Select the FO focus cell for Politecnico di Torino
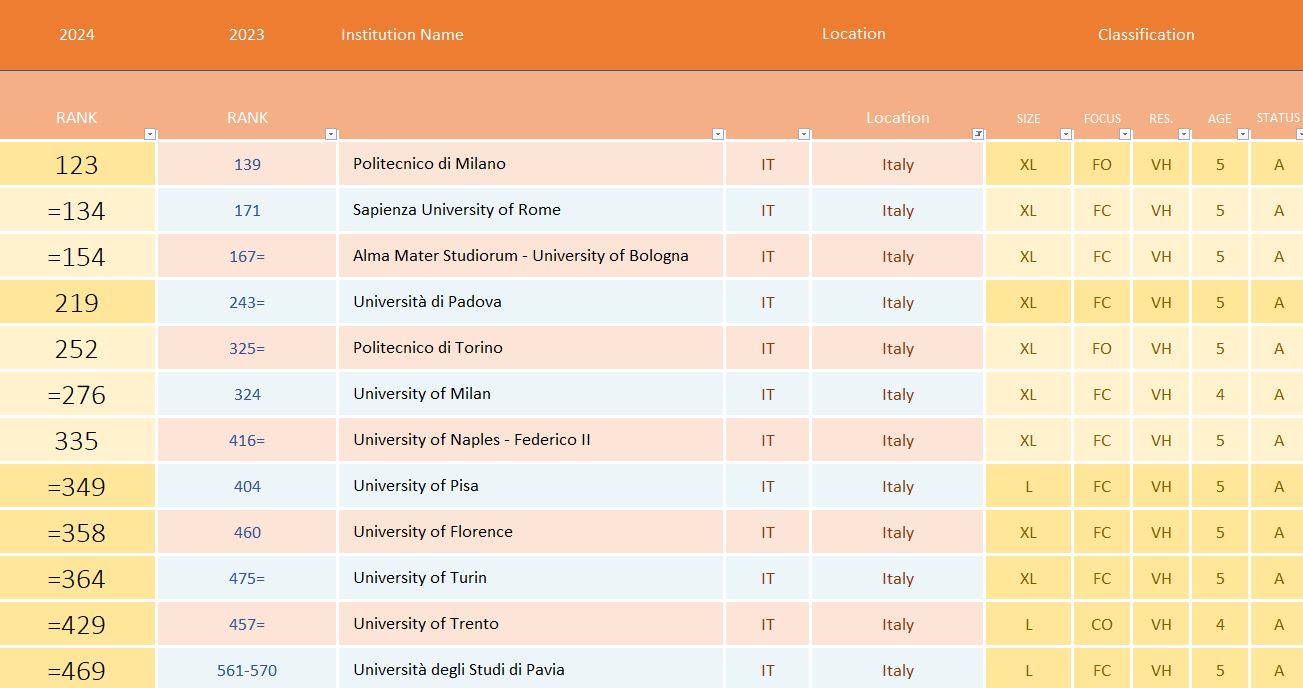 1101,348
